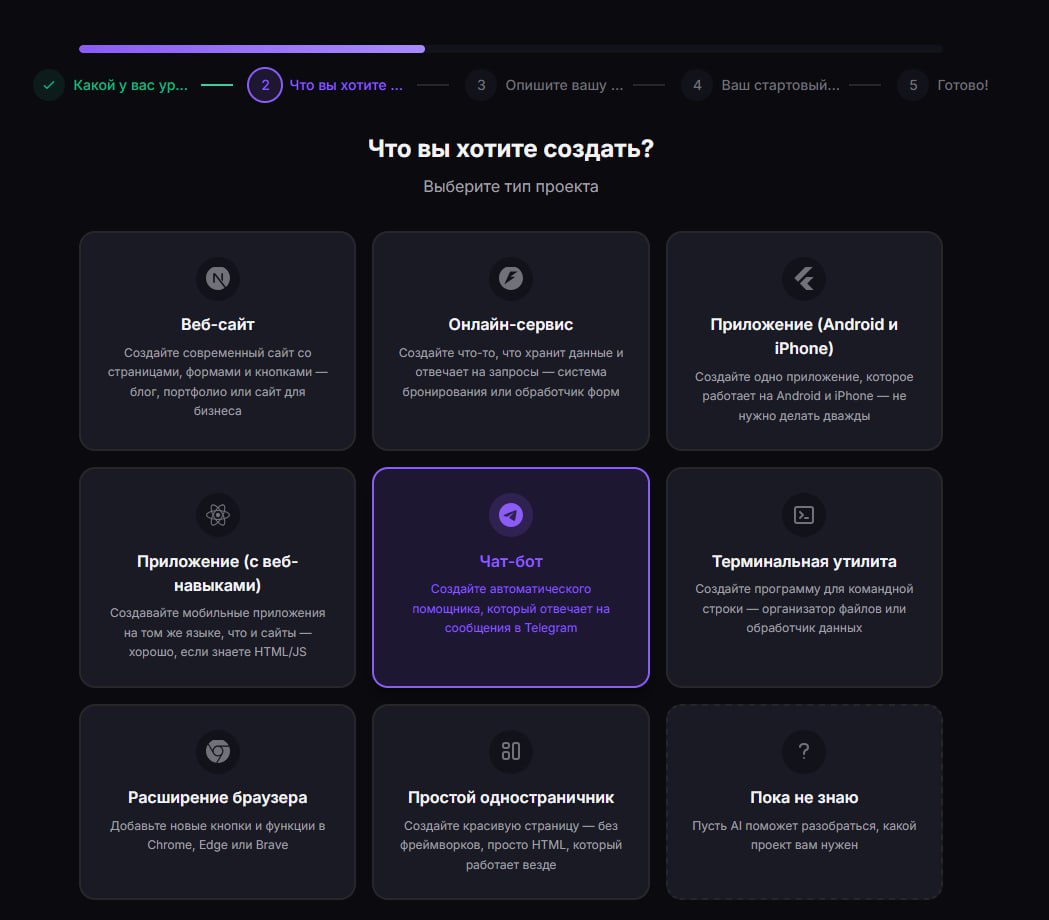Click the Next.js icon on Веб-сайт card

(x=217, y=278)
